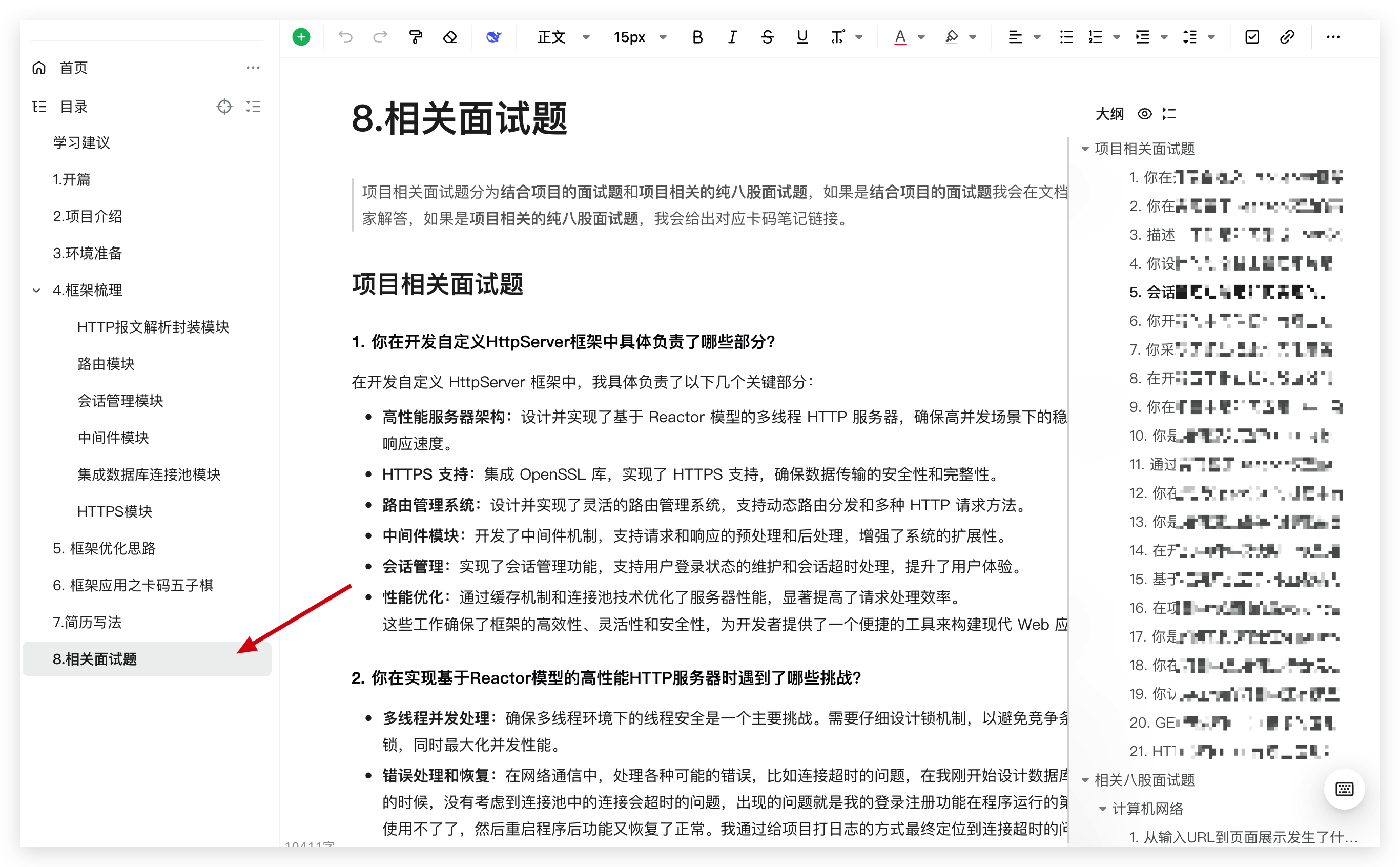
Task: Apply the red font color
Action: click(x=900, y=37)
